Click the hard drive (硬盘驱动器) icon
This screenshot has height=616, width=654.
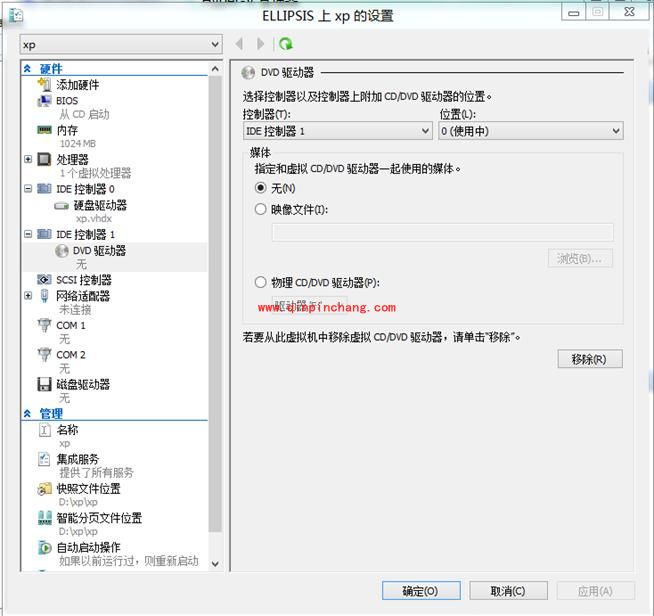tap(61, 206)
